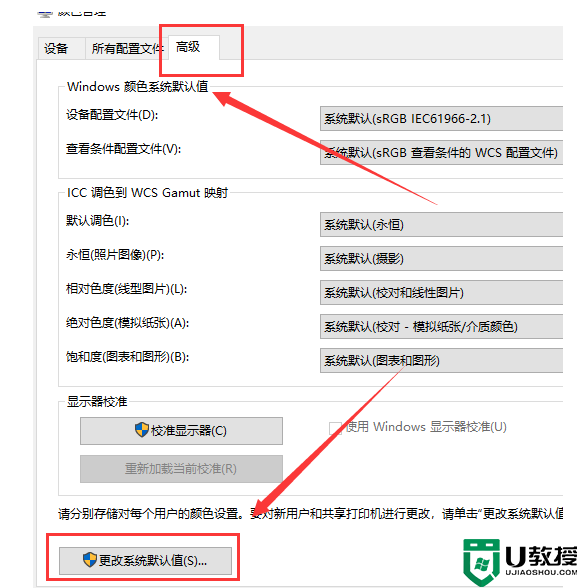Expand 相对色度 校对和线性图片 dropdown
580x588 pixels.
tap(441, 292)
